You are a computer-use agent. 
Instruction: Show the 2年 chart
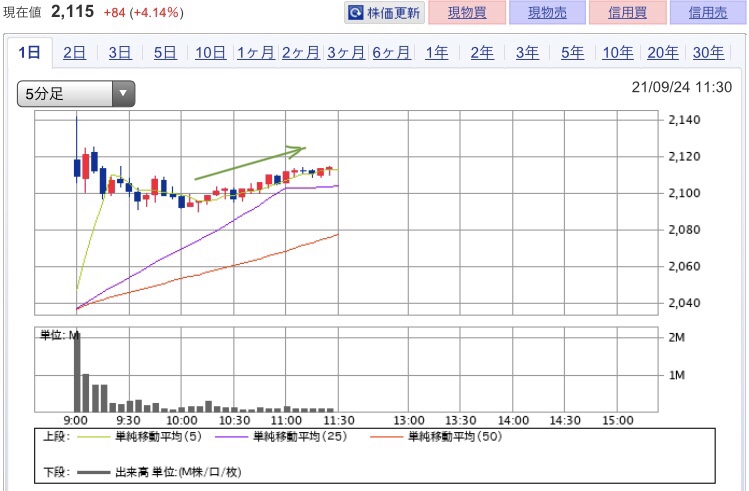pyautogui.click(x=482, y=53)
